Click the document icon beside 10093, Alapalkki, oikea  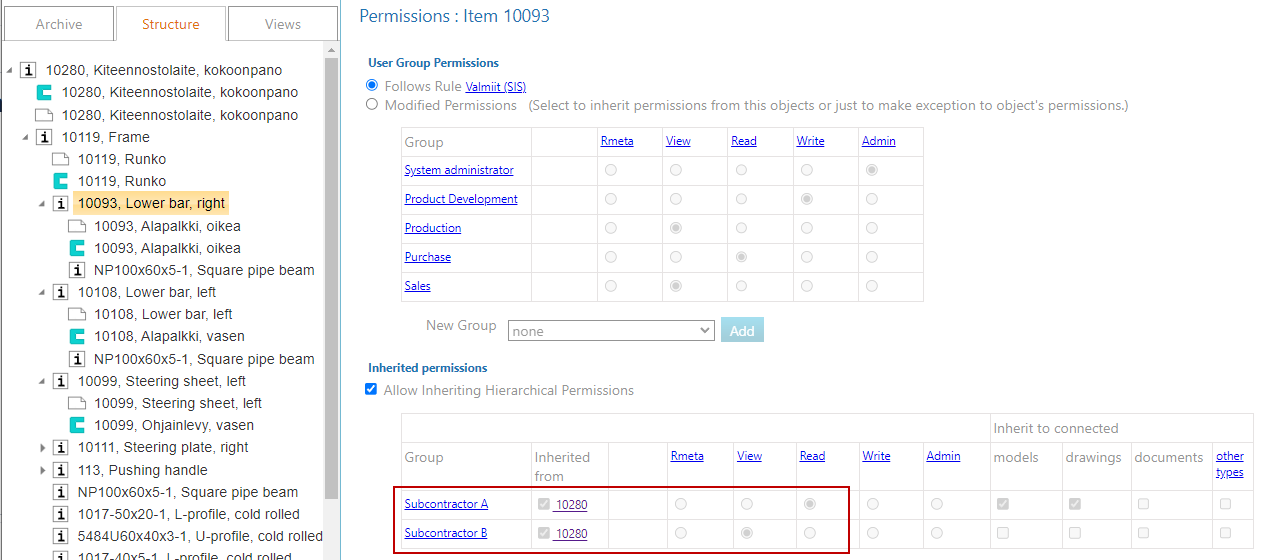coord(77,226)
